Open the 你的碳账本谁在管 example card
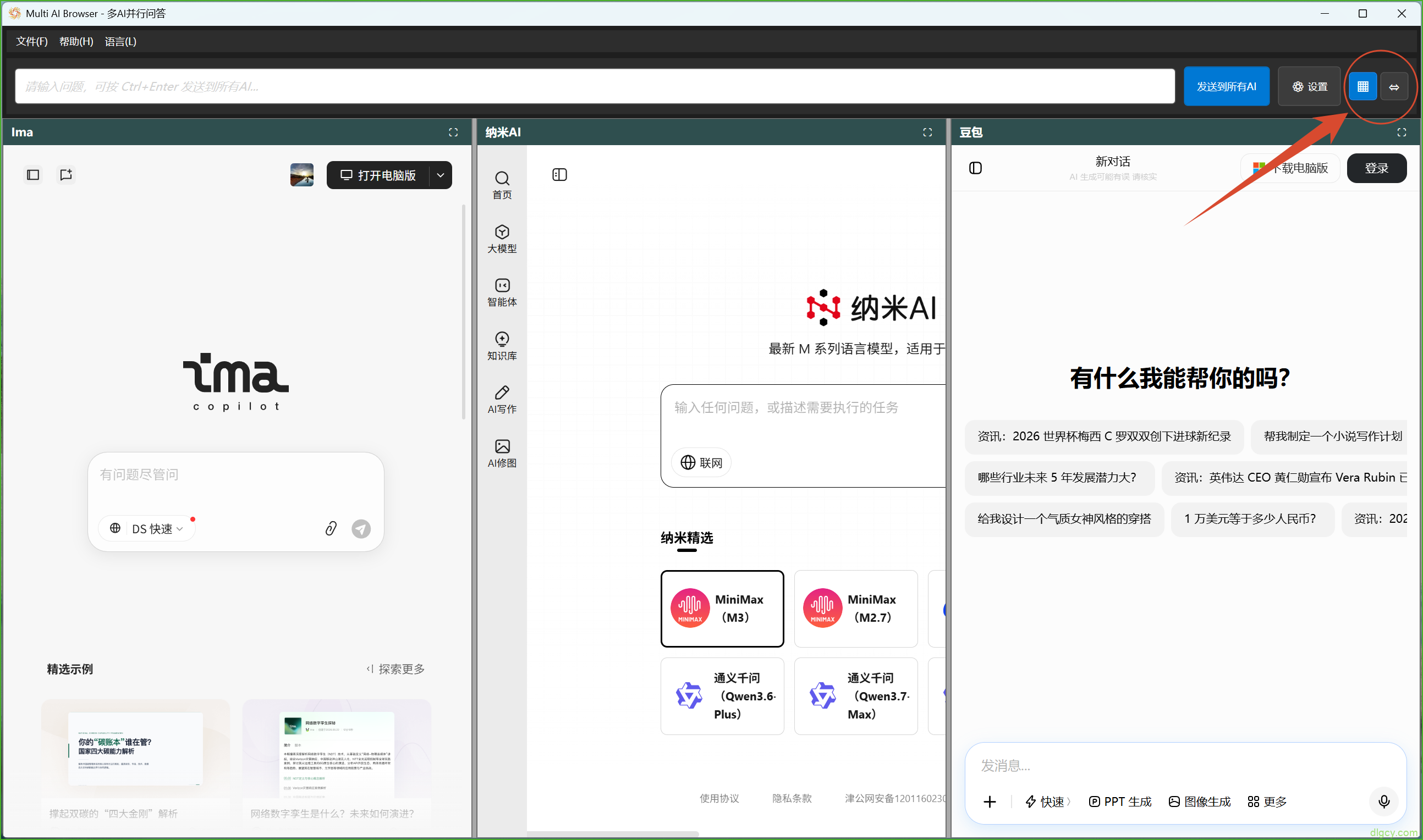 coord(135,762)
